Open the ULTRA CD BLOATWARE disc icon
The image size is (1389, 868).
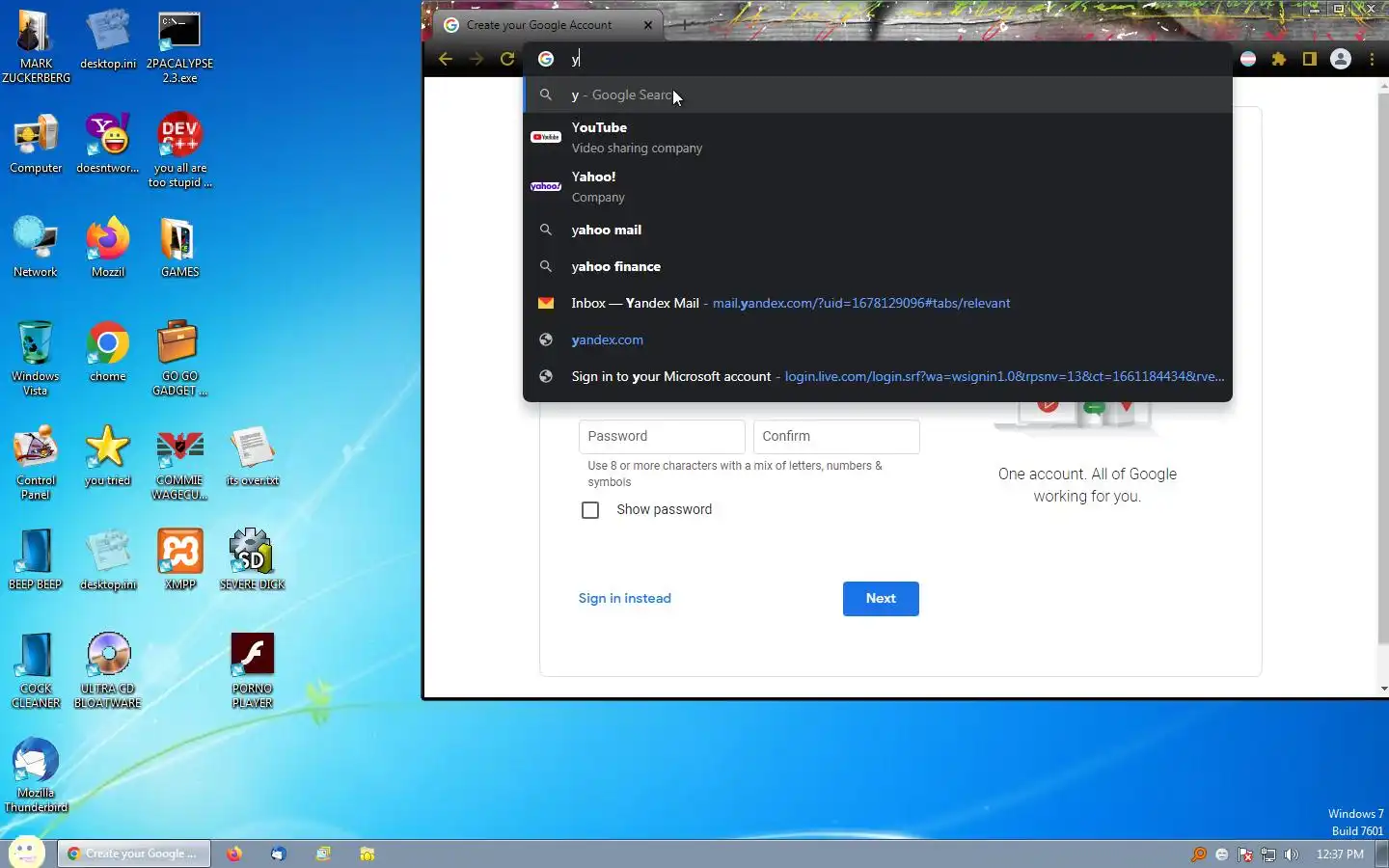108,672
